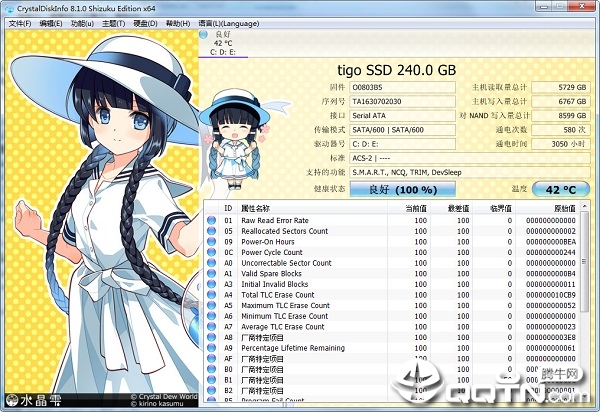
Task: Click the 42 °C temperature button
Action: [561, 189]
